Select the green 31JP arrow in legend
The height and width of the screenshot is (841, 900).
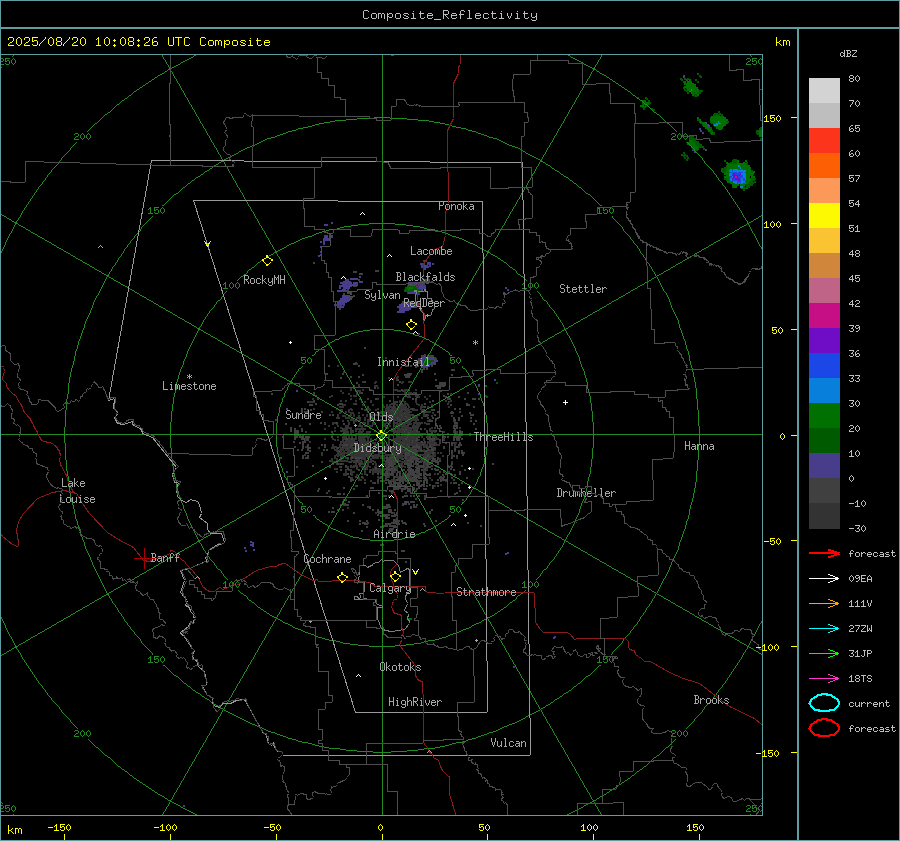(824, 653)
